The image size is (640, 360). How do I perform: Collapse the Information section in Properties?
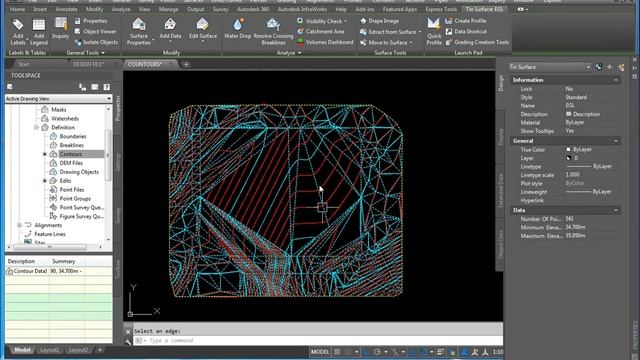click(x=616, y=80)
